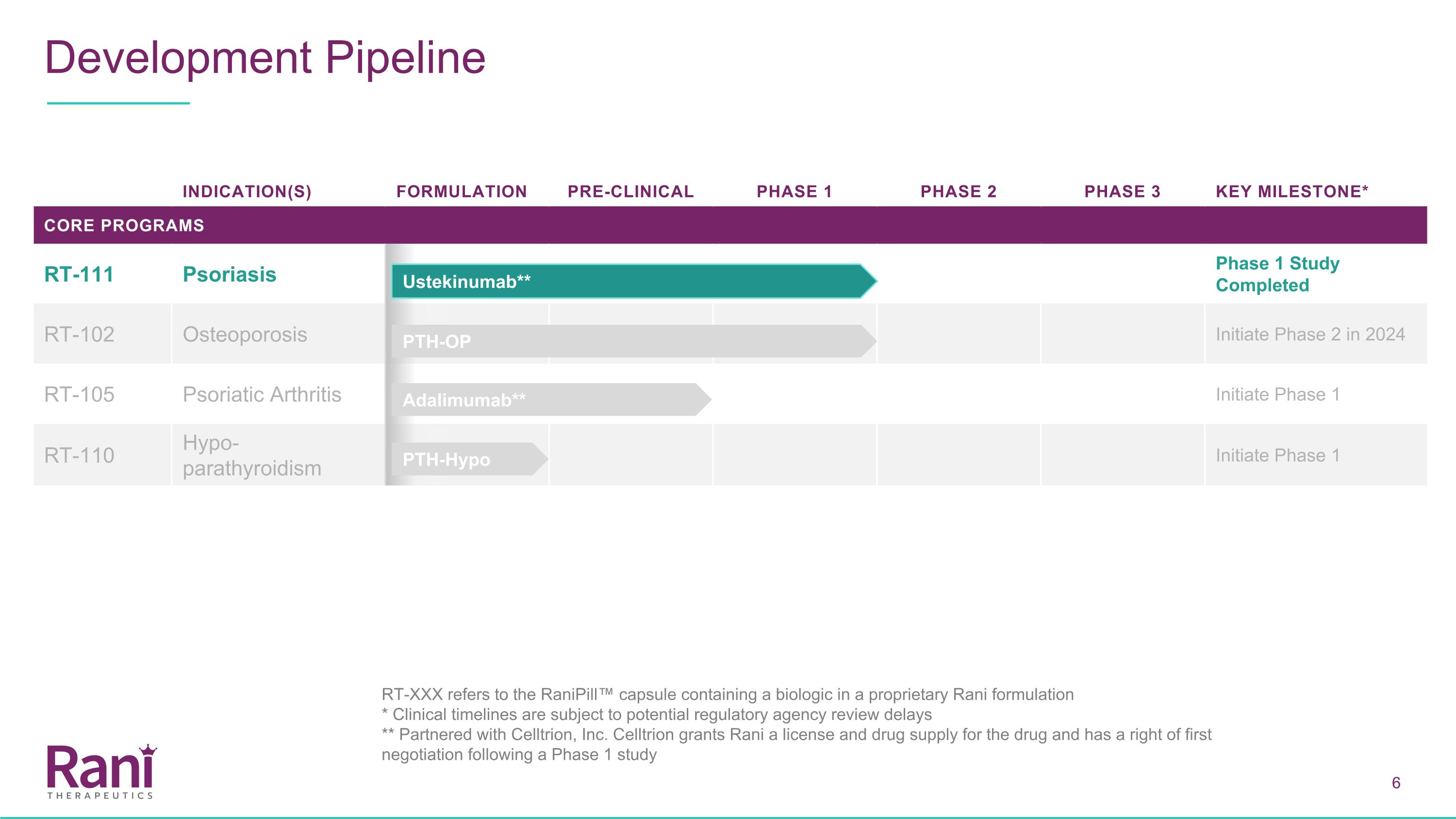Click the slide page number 6
Viewport: 1456px width, 819px height.
click(x=1395, y=783)
